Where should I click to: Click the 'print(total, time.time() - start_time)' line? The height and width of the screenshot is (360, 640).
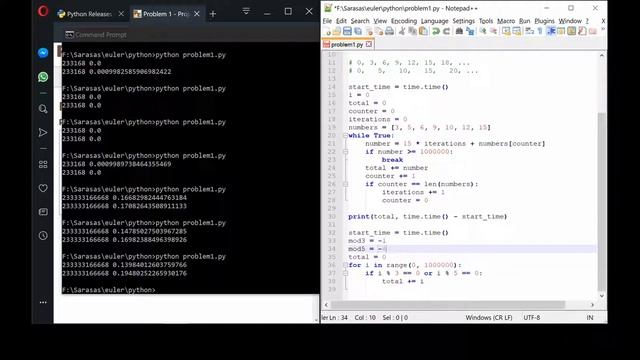427,217
